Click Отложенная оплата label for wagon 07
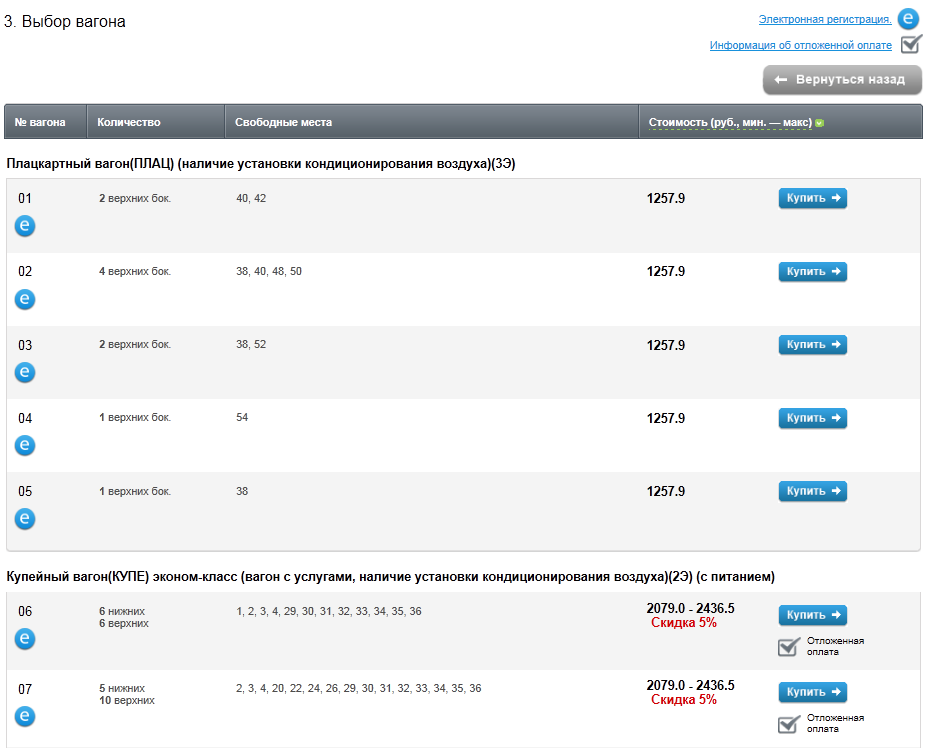Viewport: 926px width, 748px height. (835, 724)
